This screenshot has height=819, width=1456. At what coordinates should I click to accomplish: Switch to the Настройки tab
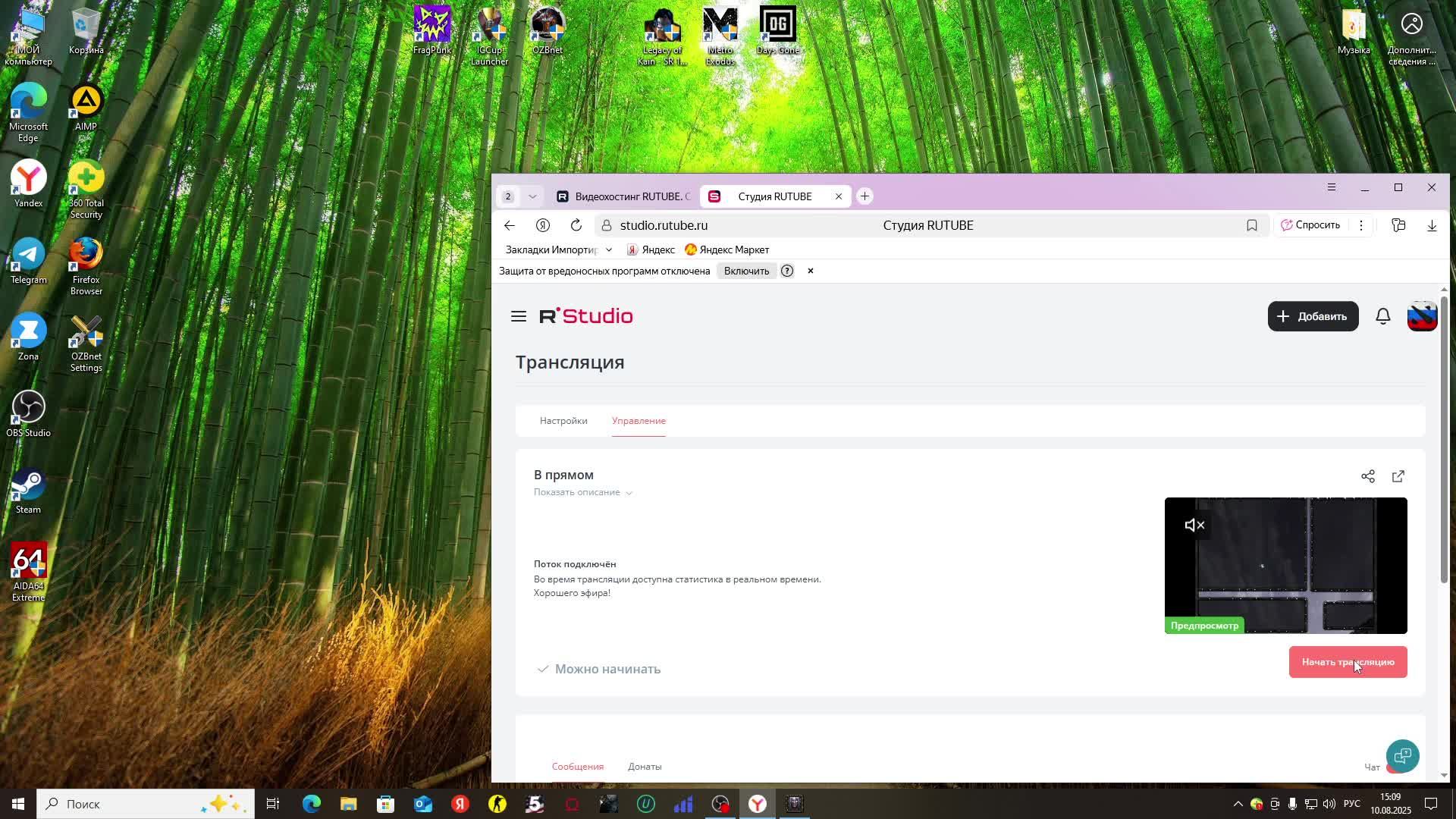point(563,421)
